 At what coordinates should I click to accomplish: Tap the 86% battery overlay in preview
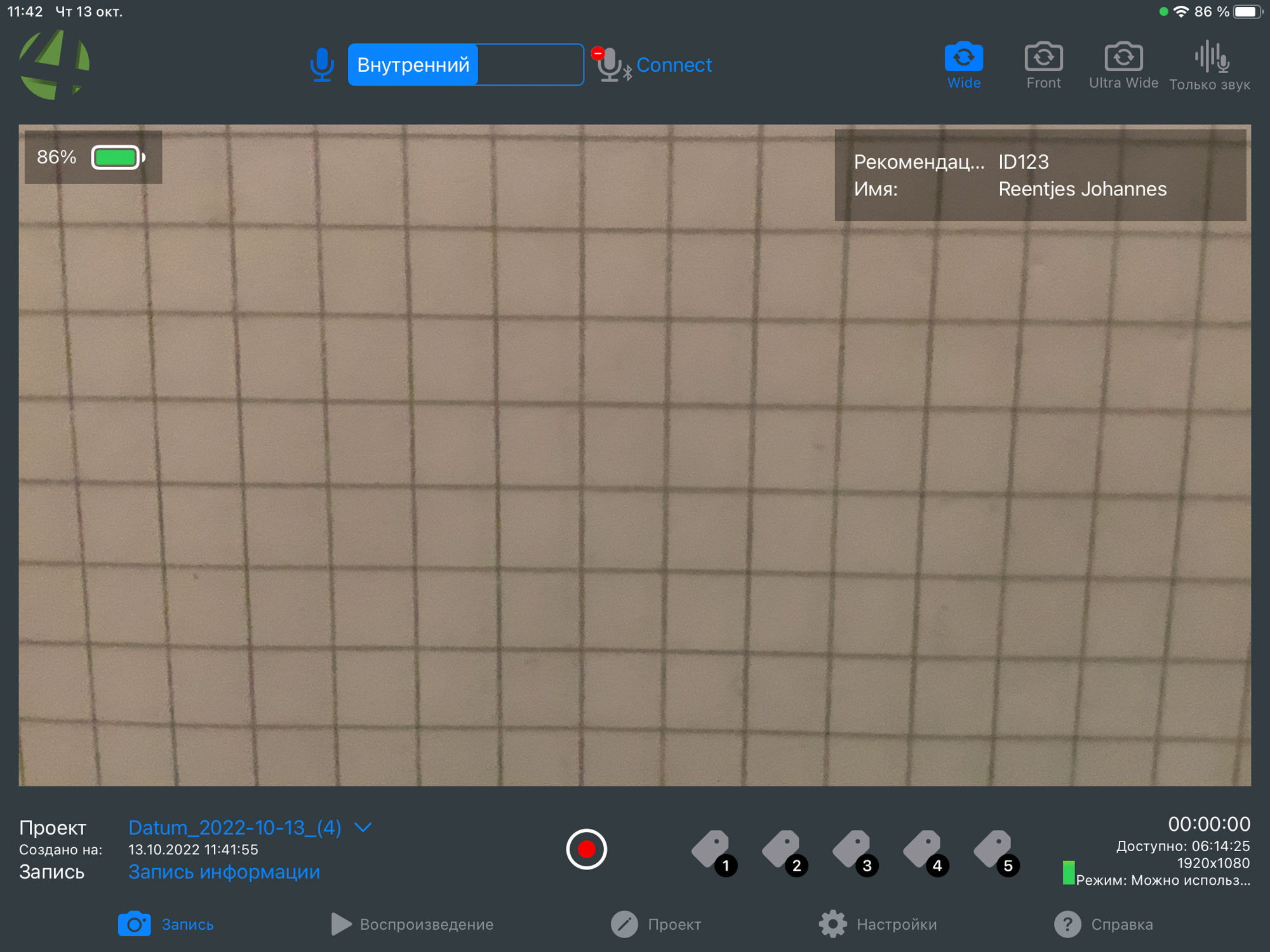coord(93,157)
